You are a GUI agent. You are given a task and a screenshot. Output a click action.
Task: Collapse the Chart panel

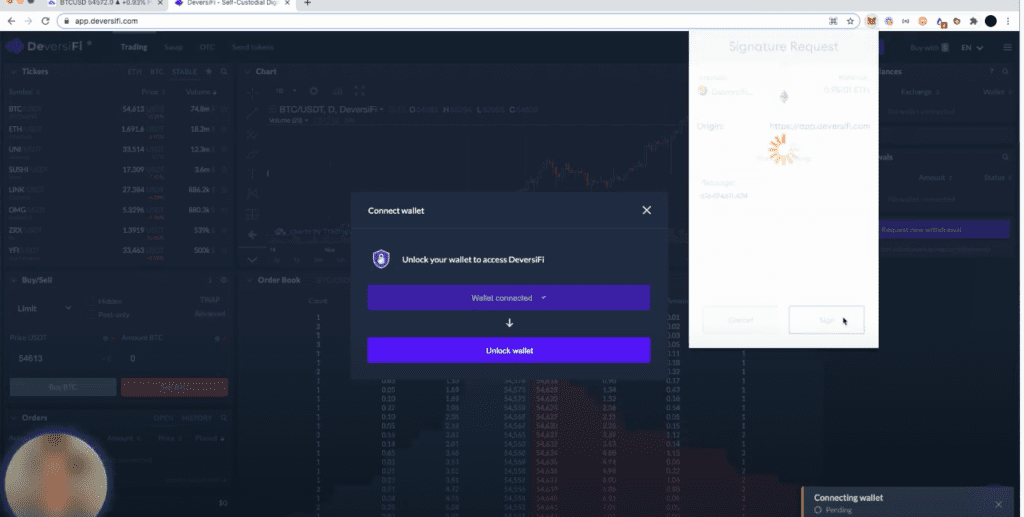248,72
